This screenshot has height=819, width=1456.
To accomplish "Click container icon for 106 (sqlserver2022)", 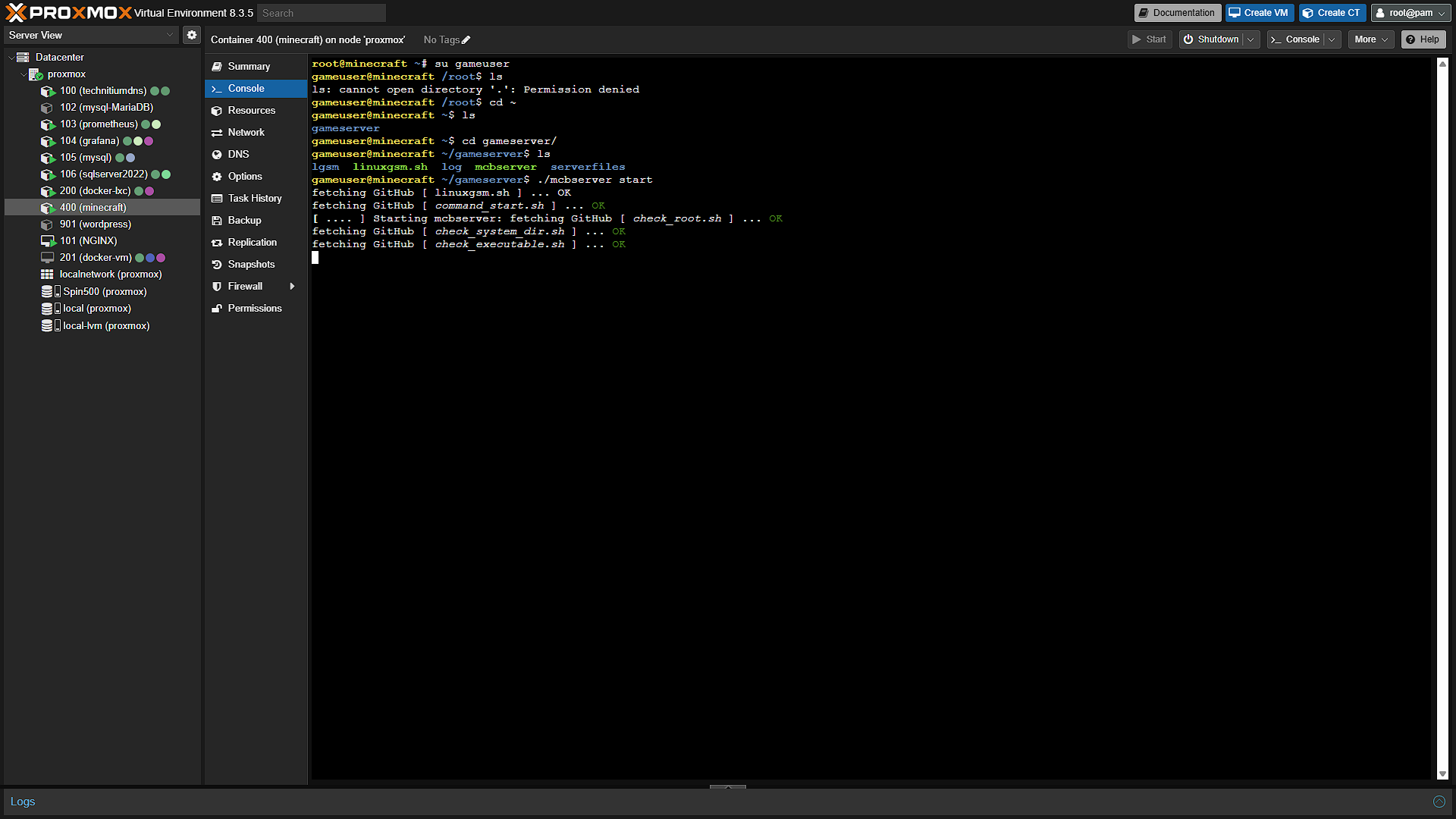I will click(48, 174).
